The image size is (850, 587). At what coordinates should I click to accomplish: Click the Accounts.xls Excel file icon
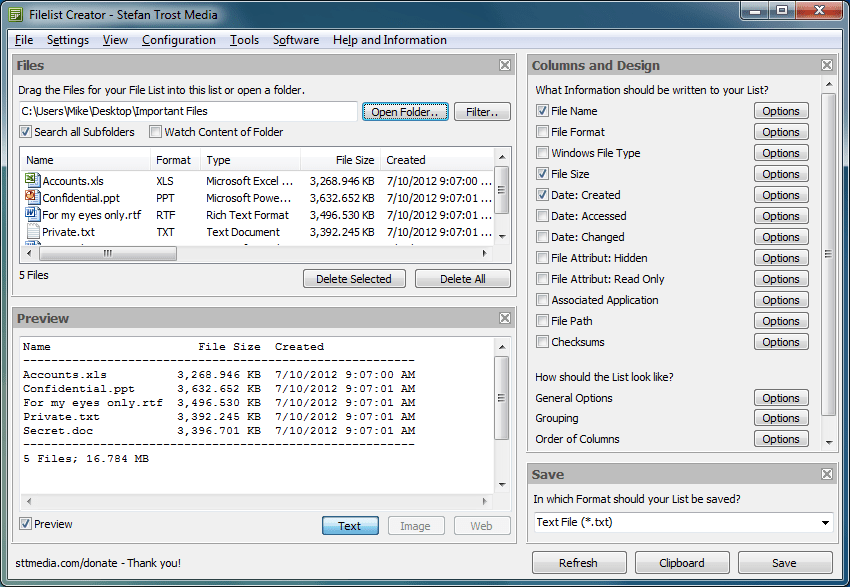33,180
